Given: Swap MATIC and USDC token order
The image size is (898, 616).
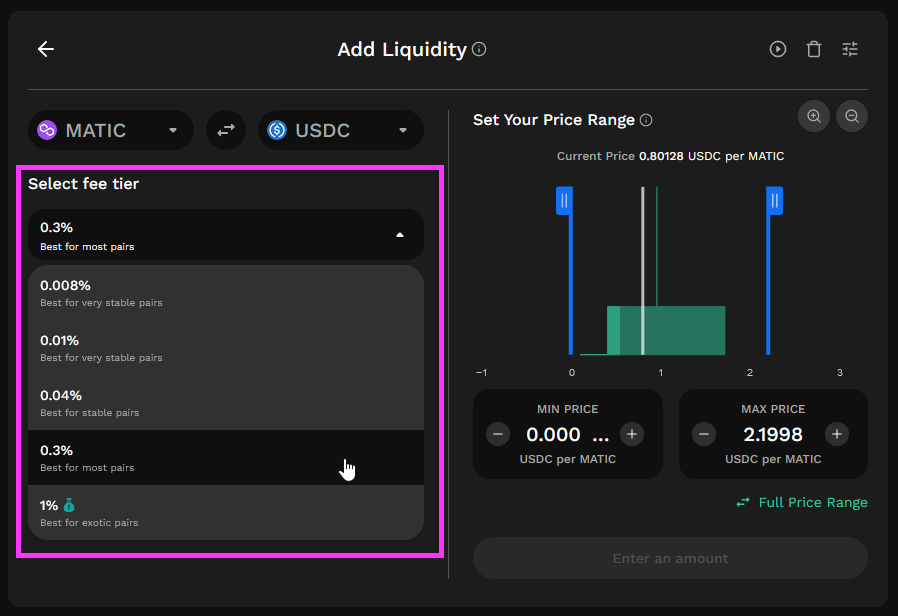Looking at the screenshot, I should point(226,131).
